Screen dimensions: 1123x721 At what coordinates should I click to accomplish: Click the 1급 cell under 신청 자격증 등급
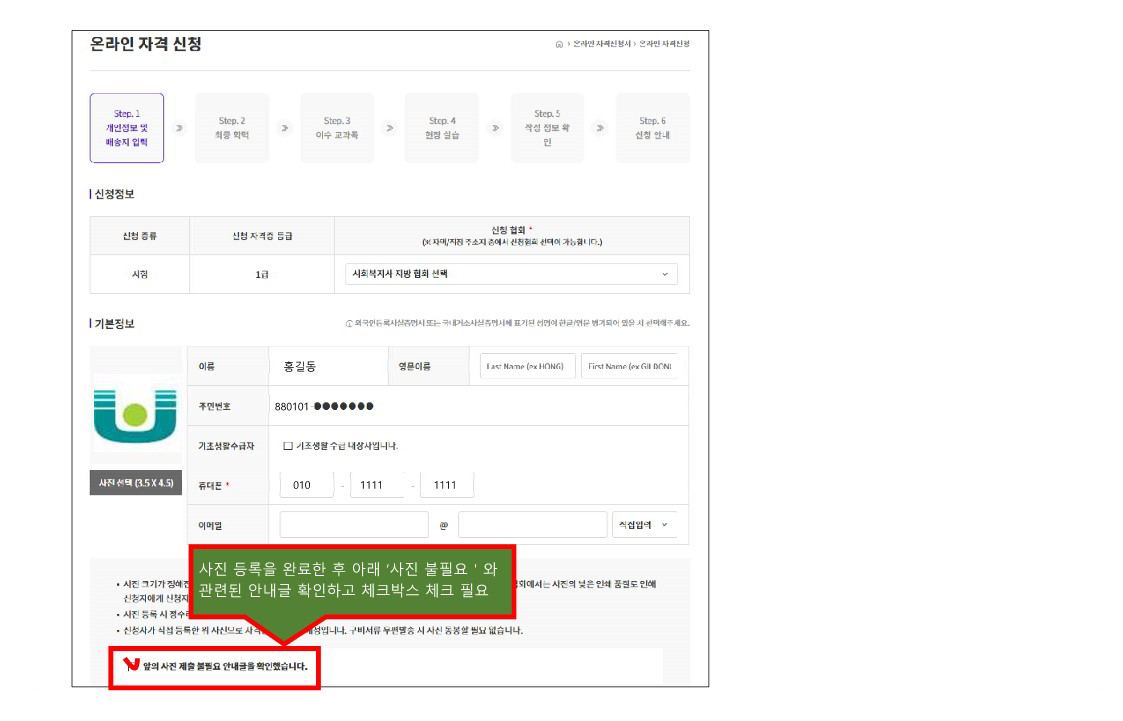point(262,274)
